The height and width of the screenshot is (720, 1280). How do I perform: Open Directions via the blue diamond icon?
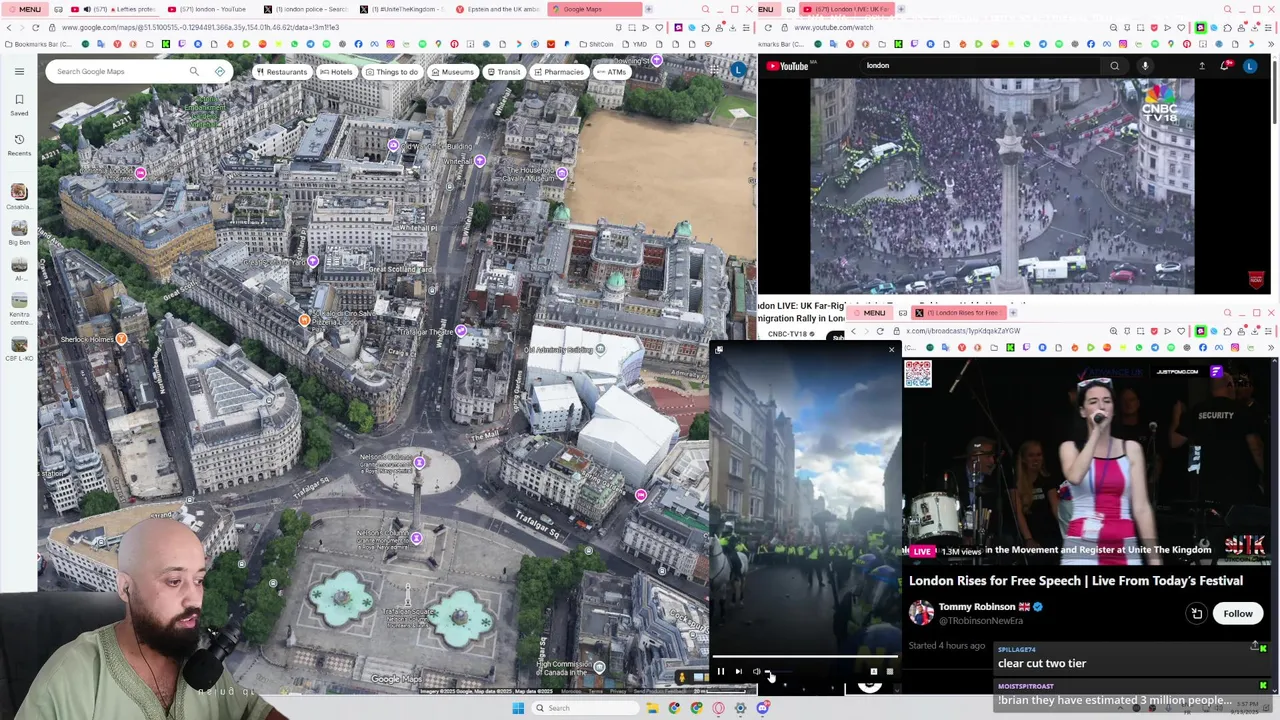(x=220, y=71)
